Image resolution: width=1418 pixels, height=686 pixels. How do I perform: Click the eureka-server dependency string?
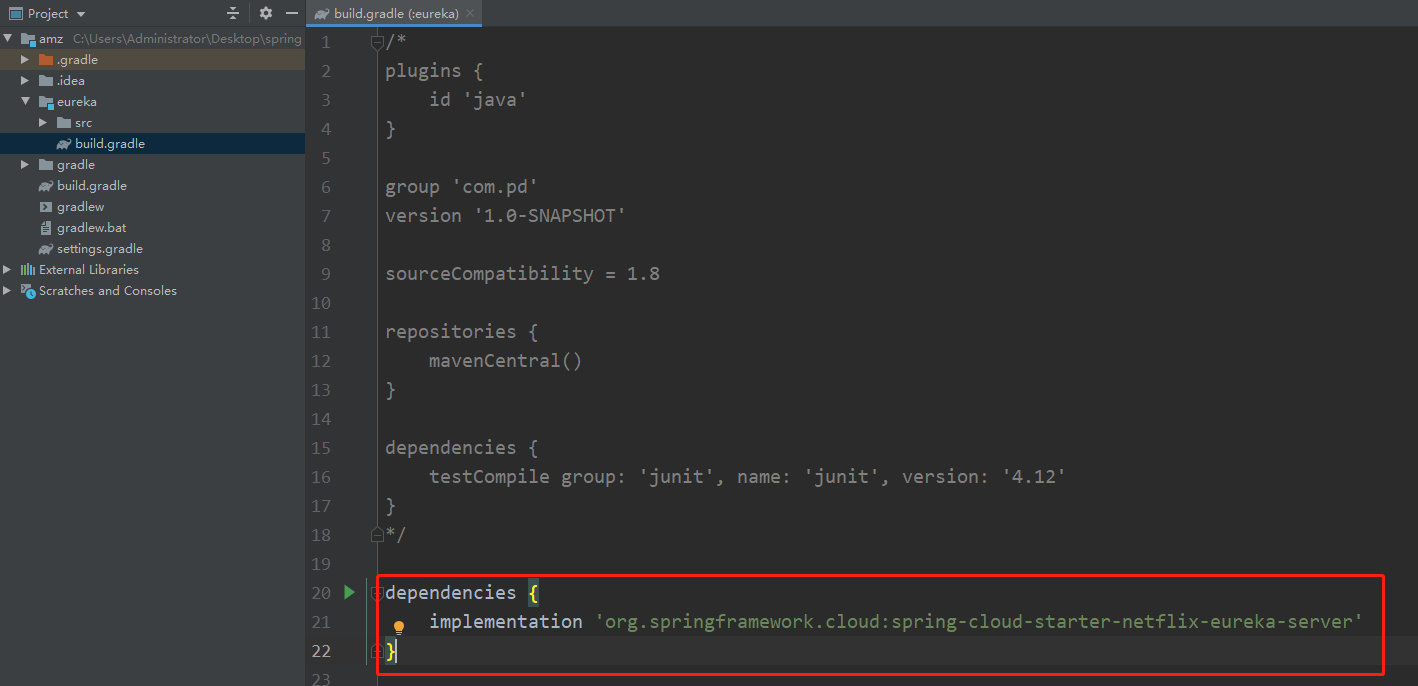coord(979,622)
